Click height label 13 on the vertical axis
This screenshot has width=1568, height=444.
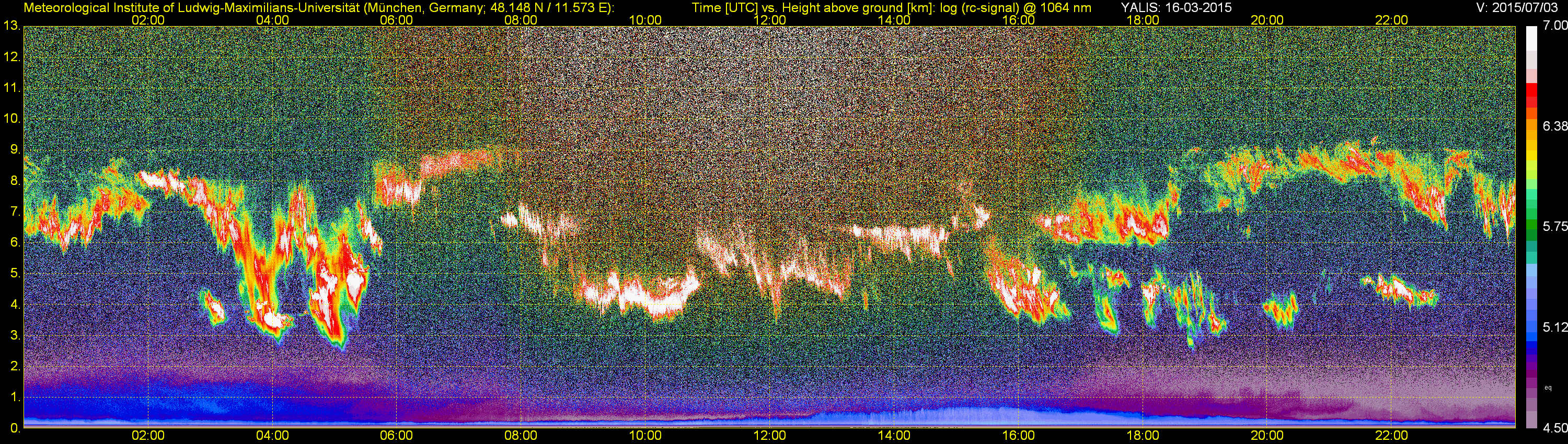[x=11, y=26]
